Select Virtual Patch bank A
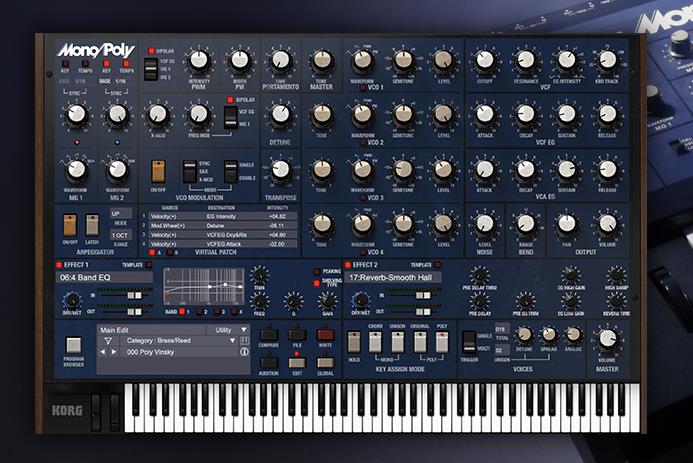Image resolution: width=693 pixels, height=463 pixels. click(152, 252)
